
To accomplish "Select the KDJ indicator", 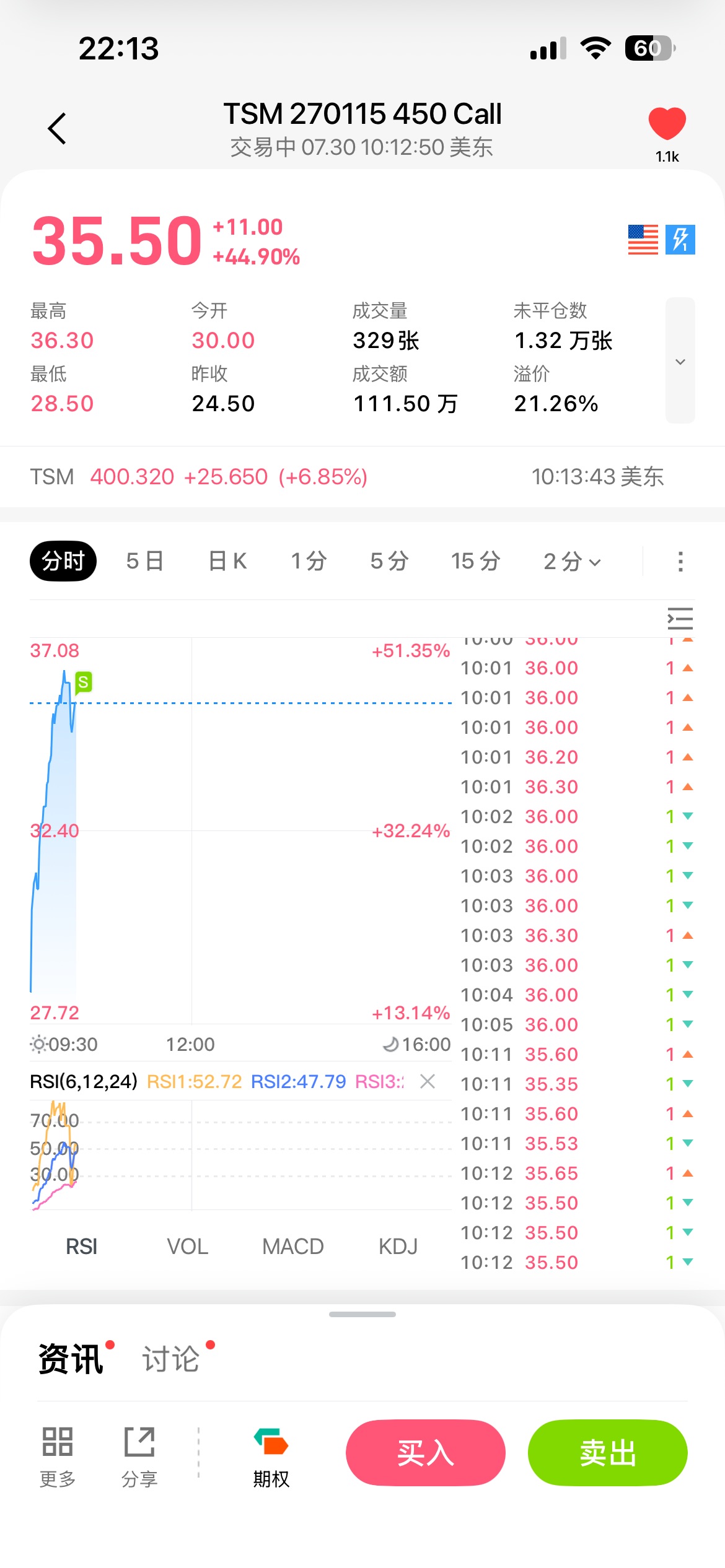I will coord(398,1247).
